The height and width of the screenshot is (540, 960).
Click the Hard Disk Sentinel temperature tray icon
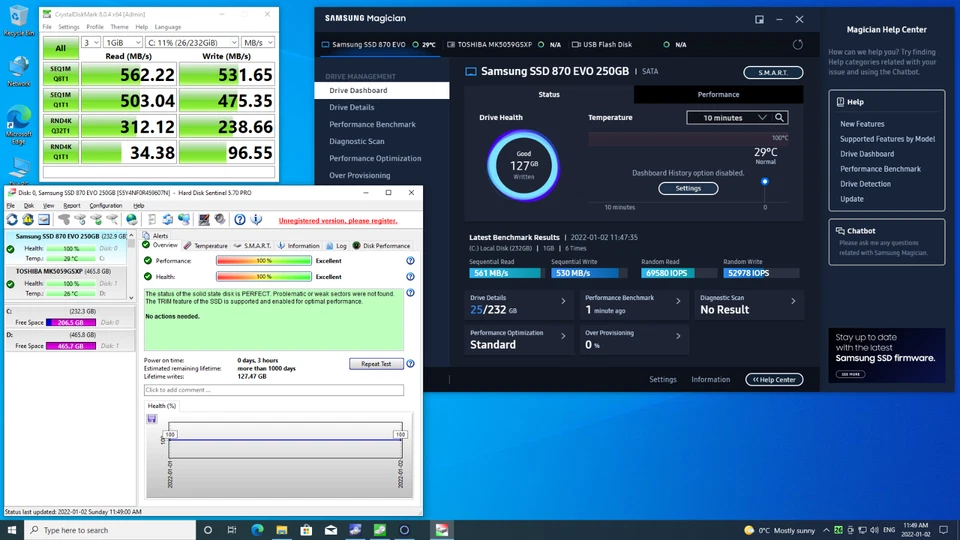tap(838, 530)
